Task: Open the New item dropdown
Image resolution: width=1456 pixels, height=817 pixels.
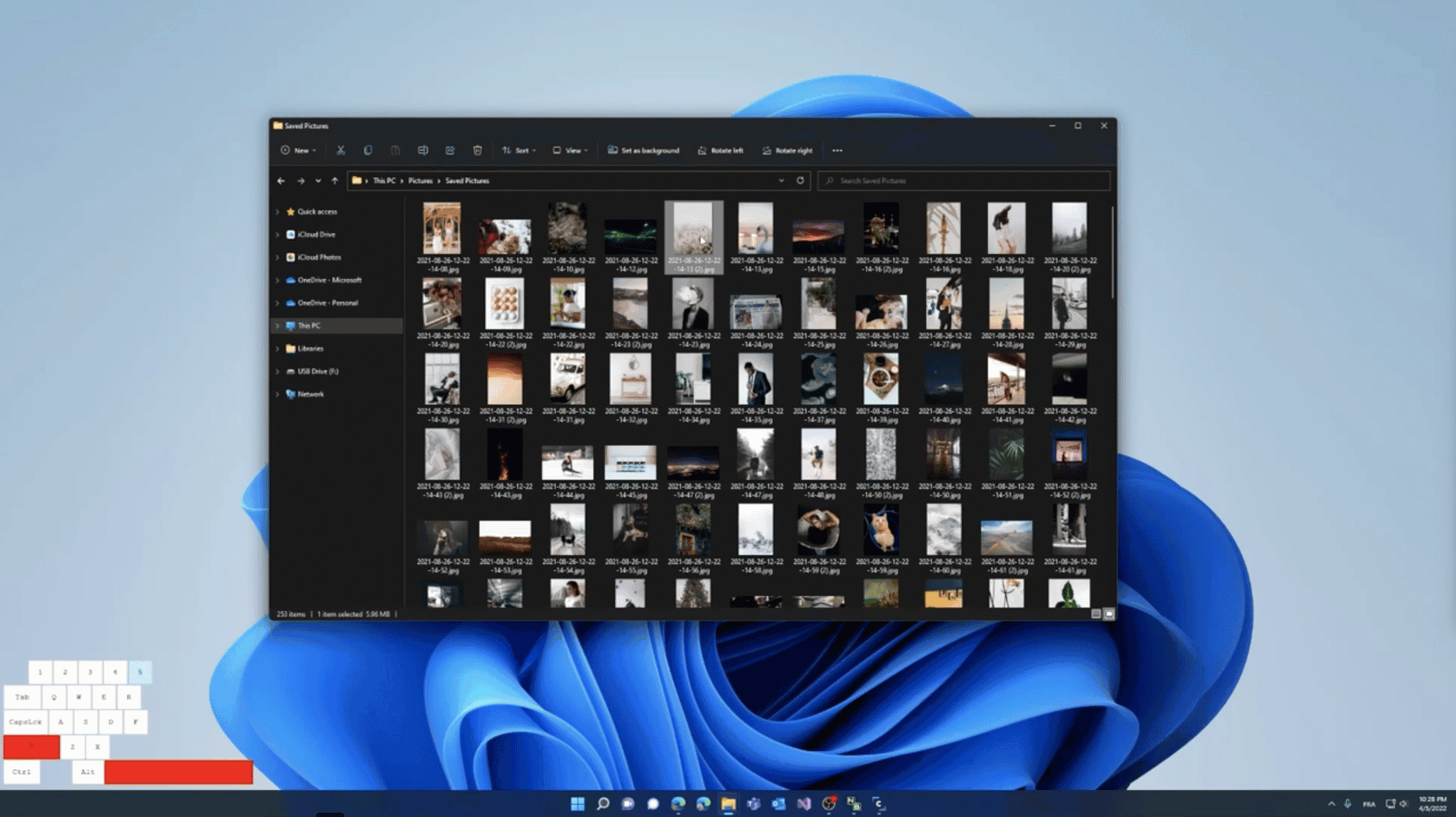Action: pyautogui.click(x=298, y=150)
